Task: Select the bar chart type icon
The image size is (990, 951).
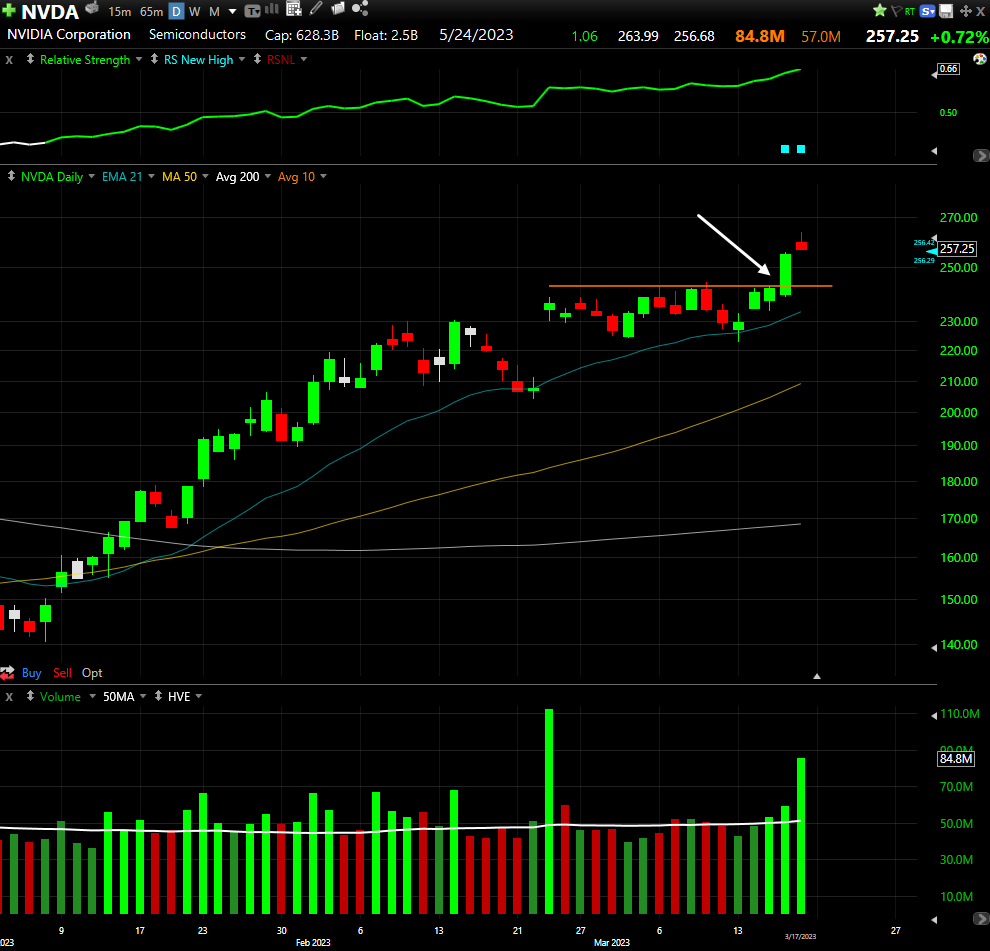Action: (x=272, y=9)
